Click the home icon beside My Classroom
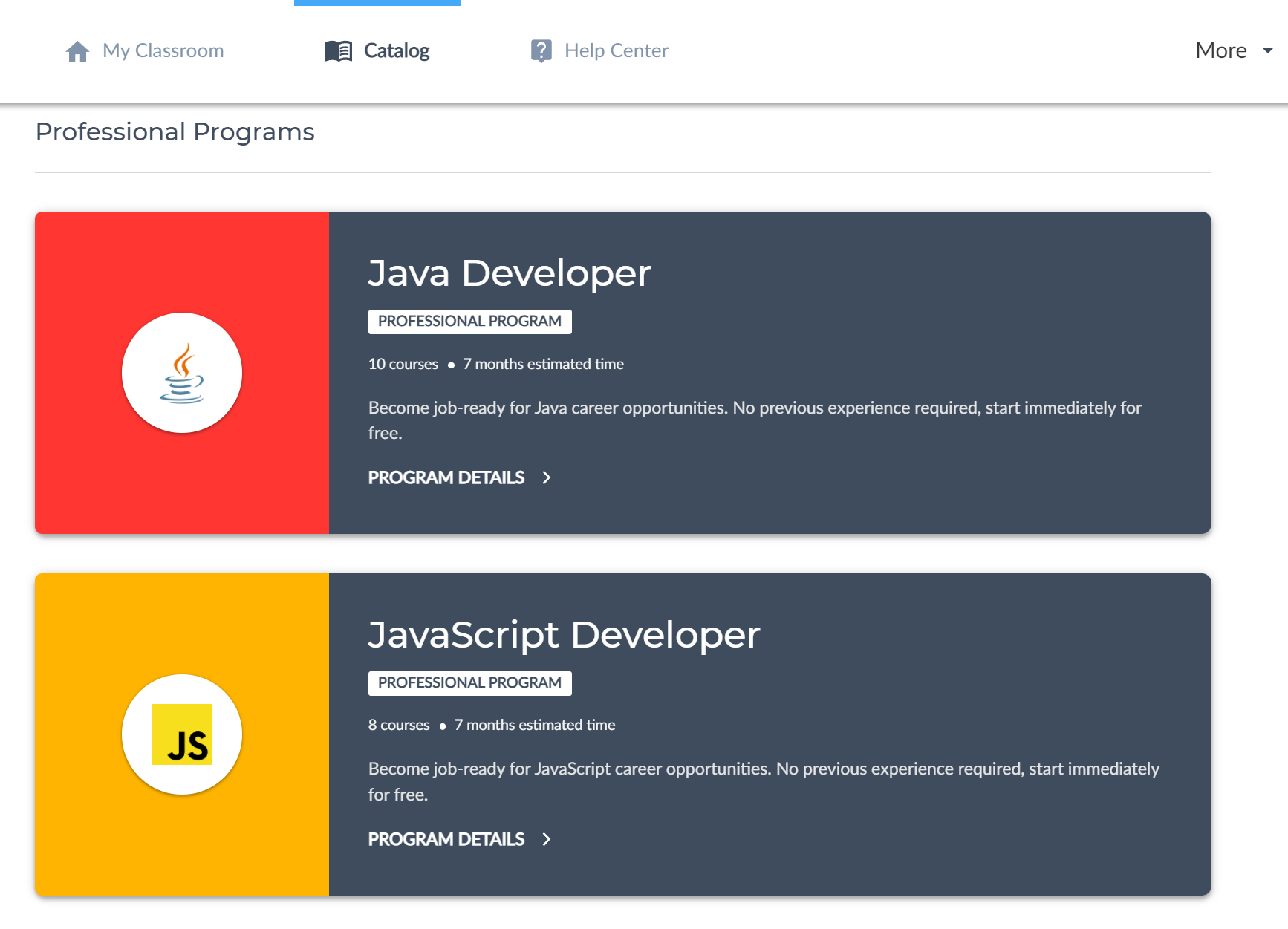The image size is (1288, 929). (77, 51)
